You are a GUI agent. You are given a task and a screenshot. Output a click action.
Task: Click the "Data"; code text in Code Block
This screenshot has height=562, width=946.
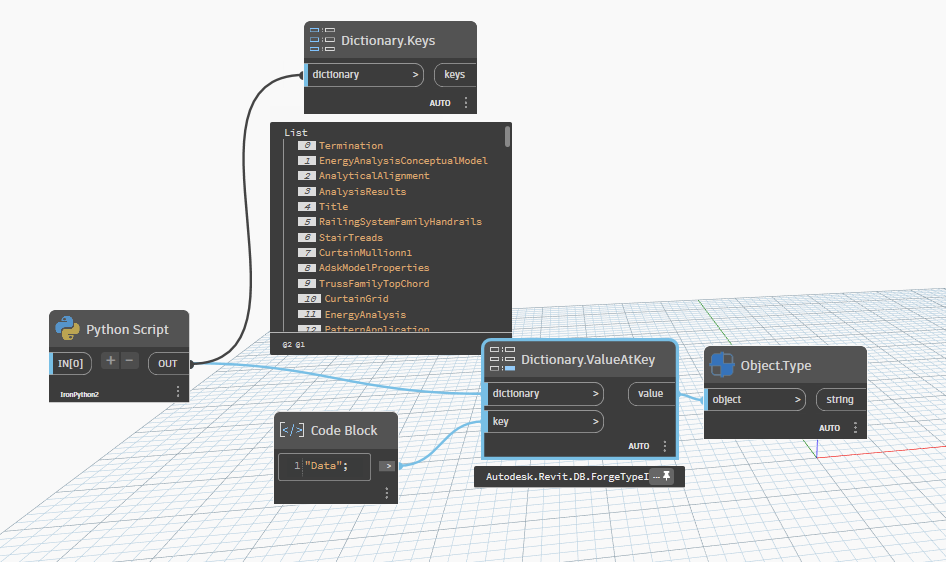(326, 466)
